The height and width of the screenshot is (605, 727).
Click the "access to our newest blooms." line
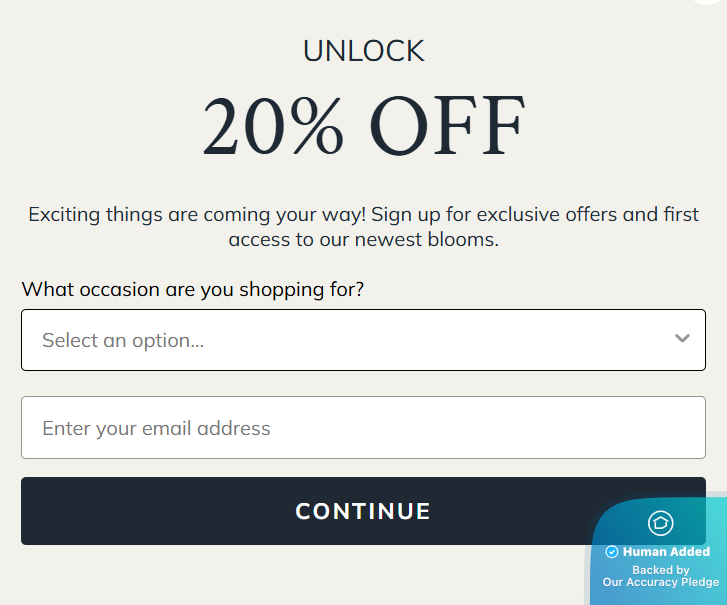[364, 240]
